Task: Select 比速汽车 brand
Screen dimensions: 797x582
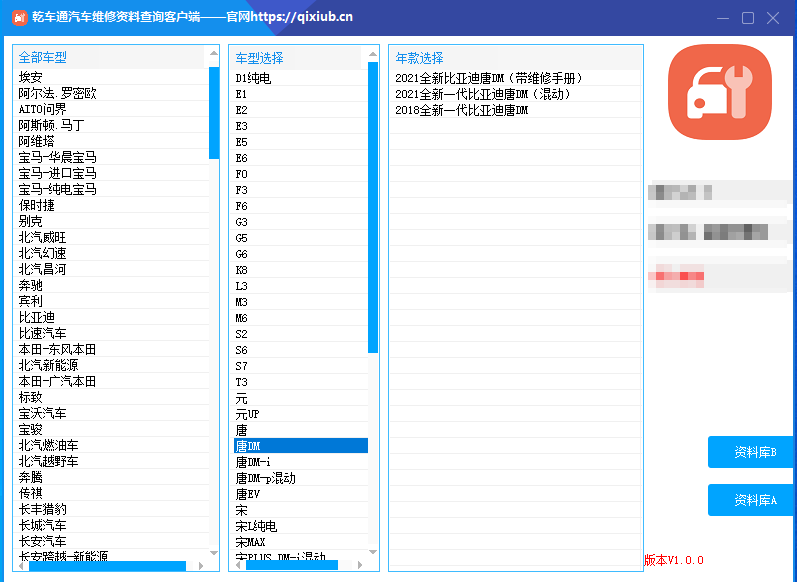Action: tap(111, 333)
